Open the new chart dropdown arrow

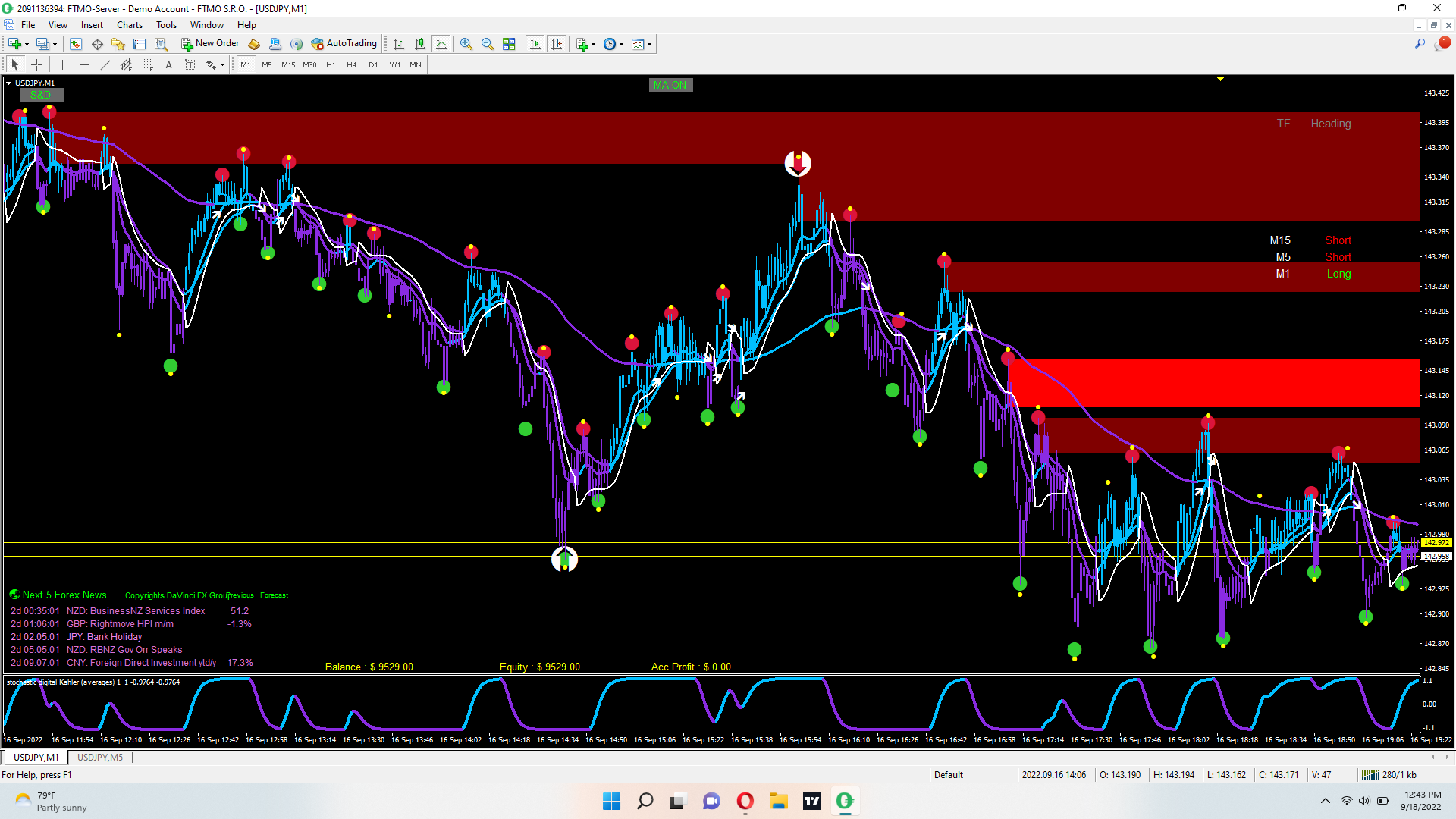tap(27, 44)
